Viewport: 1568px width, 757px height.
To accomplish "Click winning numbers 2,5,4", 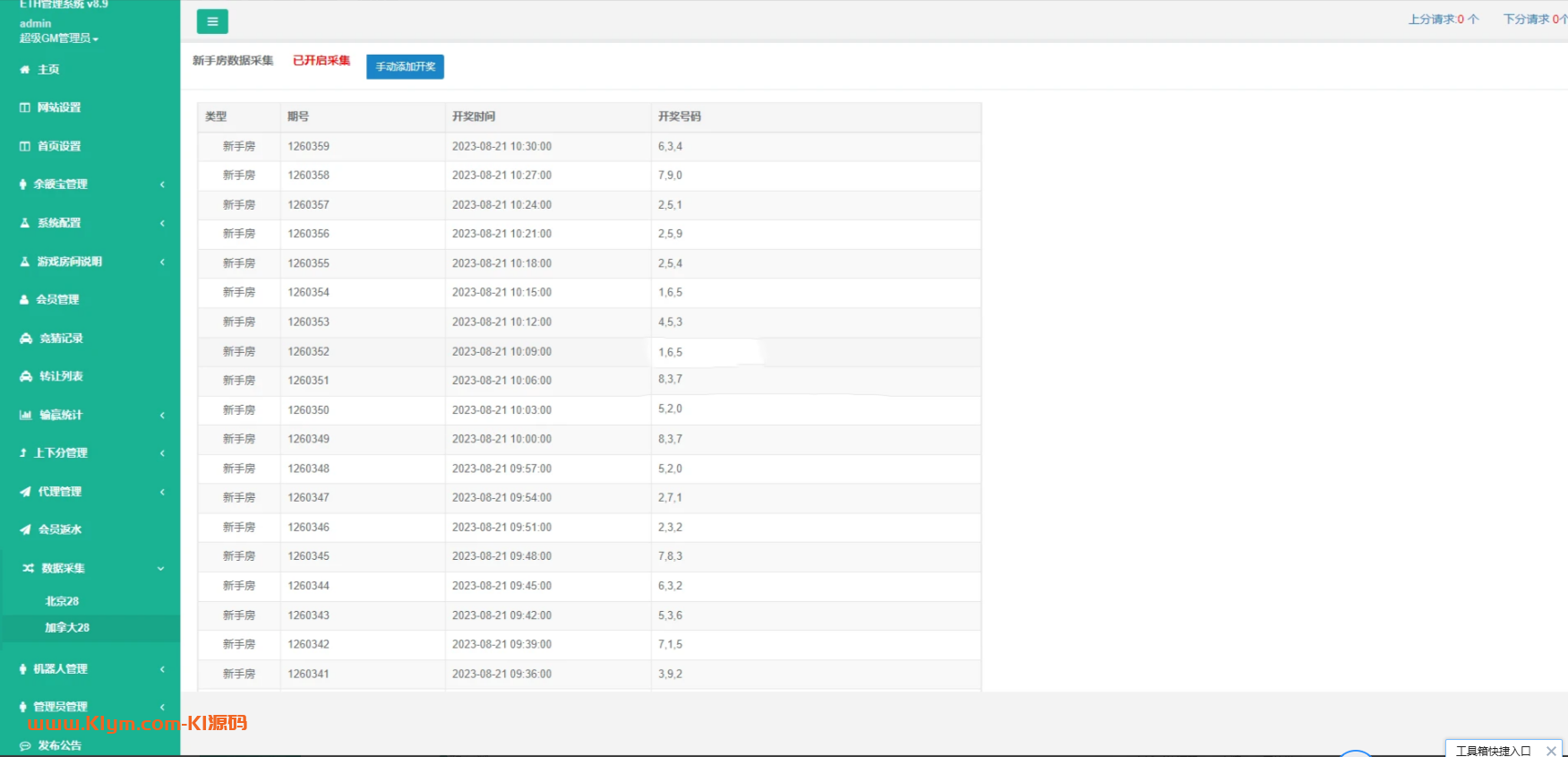I will click(x=671, y=263).
